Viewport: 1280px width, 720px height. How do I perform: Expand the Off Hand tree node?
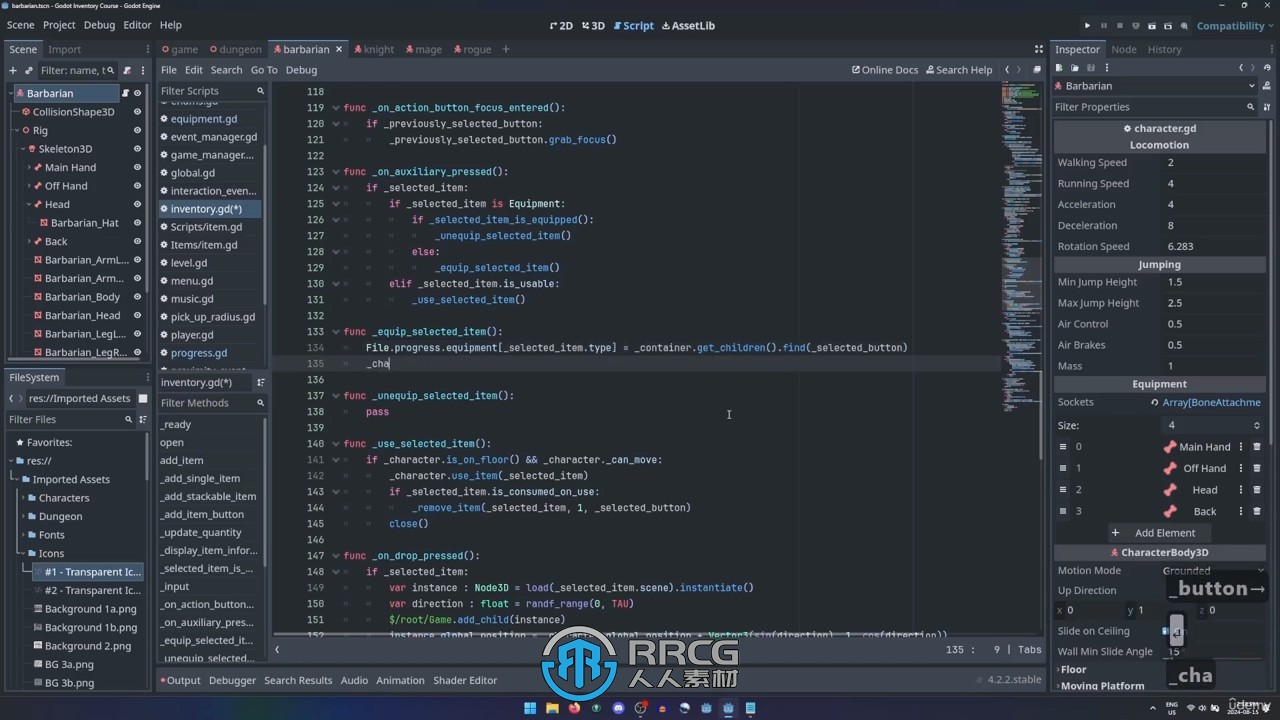tap(29, 186)
